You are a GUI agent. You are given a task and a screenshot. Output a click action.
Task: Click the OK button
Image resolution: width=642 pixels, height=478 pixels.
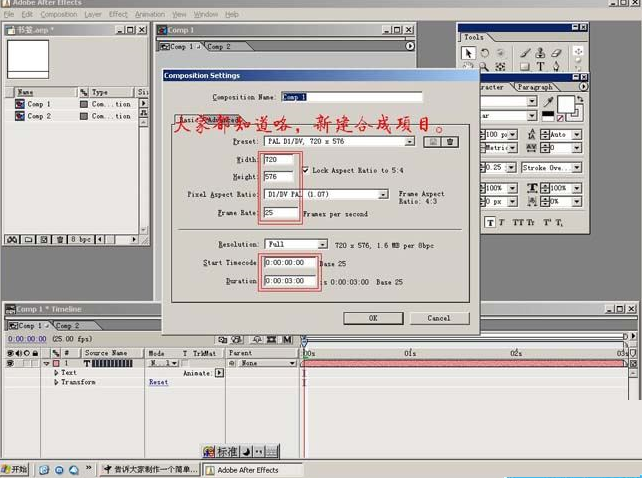[x=373, y=318]
